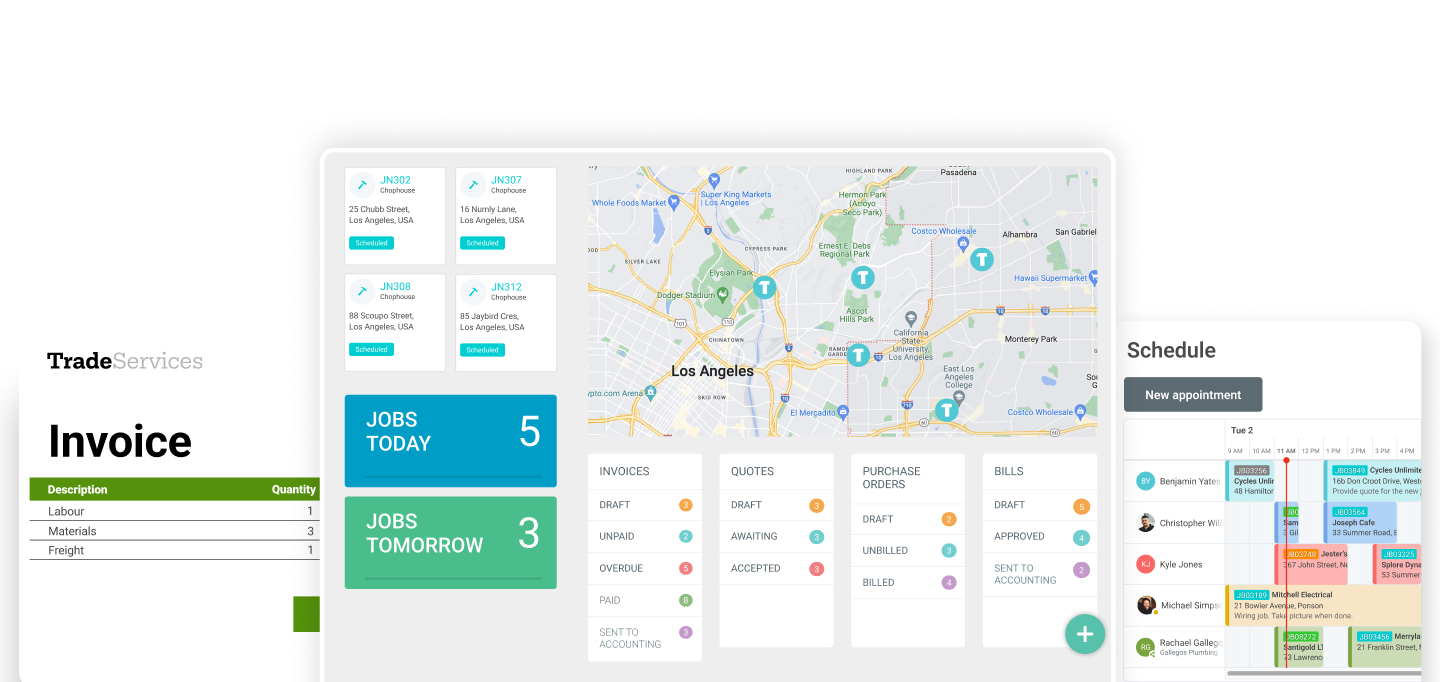Open appointment JB03456 Merryla
The height and width of the screenshot is (682, 1440).
pyautogui.click(x=1385, y=647)
